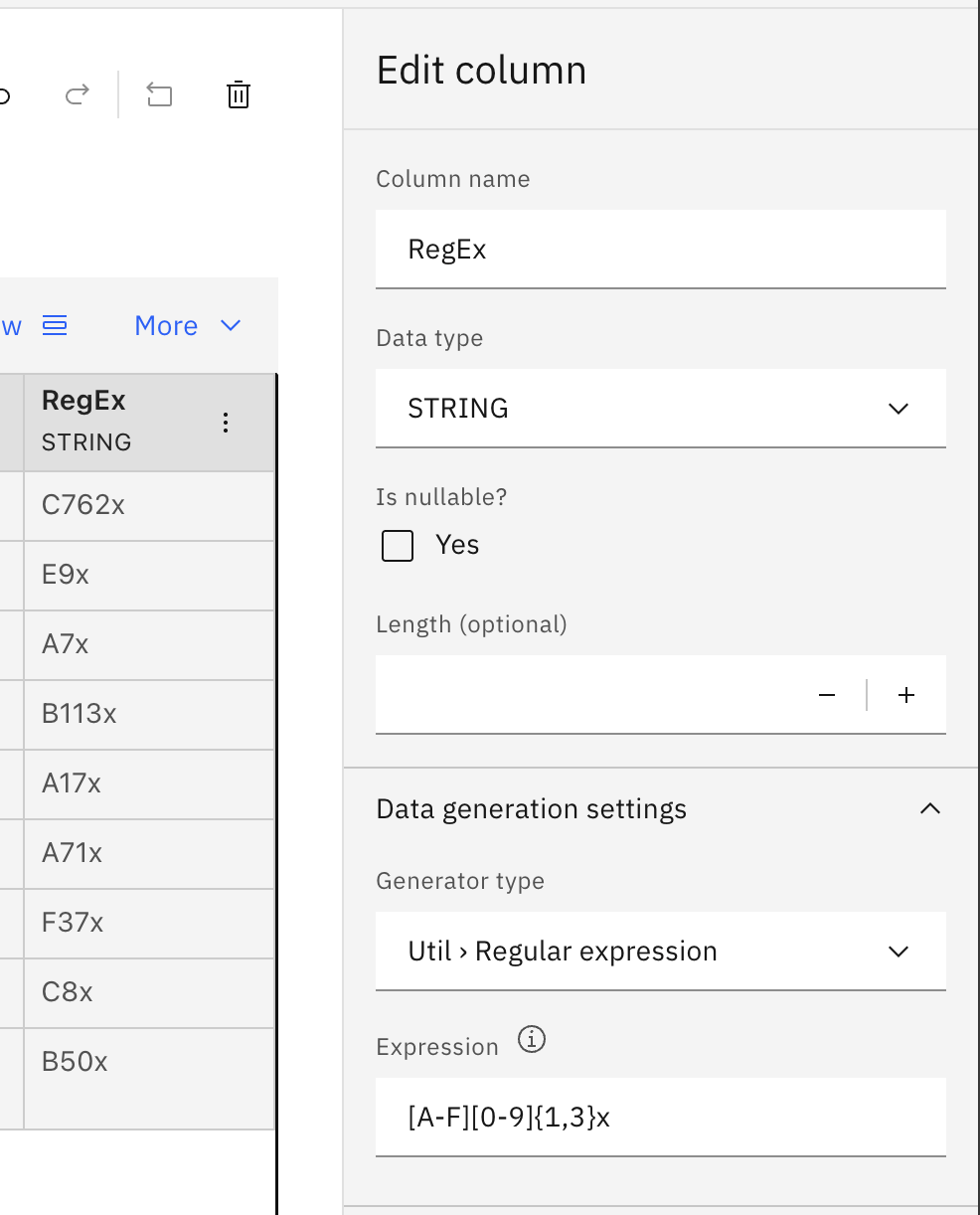
Task: Click the plus button in Length field
Action: (906, 695)
